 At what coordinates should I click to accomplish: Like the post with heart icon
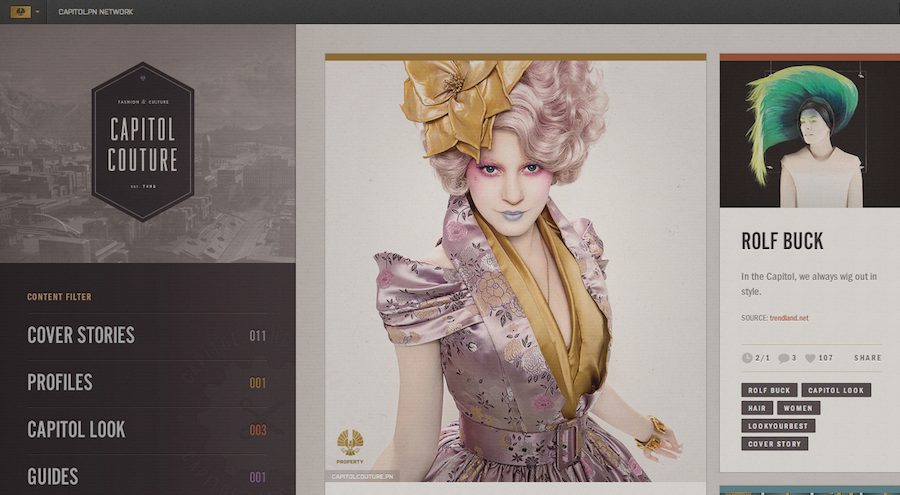[810, 358]
